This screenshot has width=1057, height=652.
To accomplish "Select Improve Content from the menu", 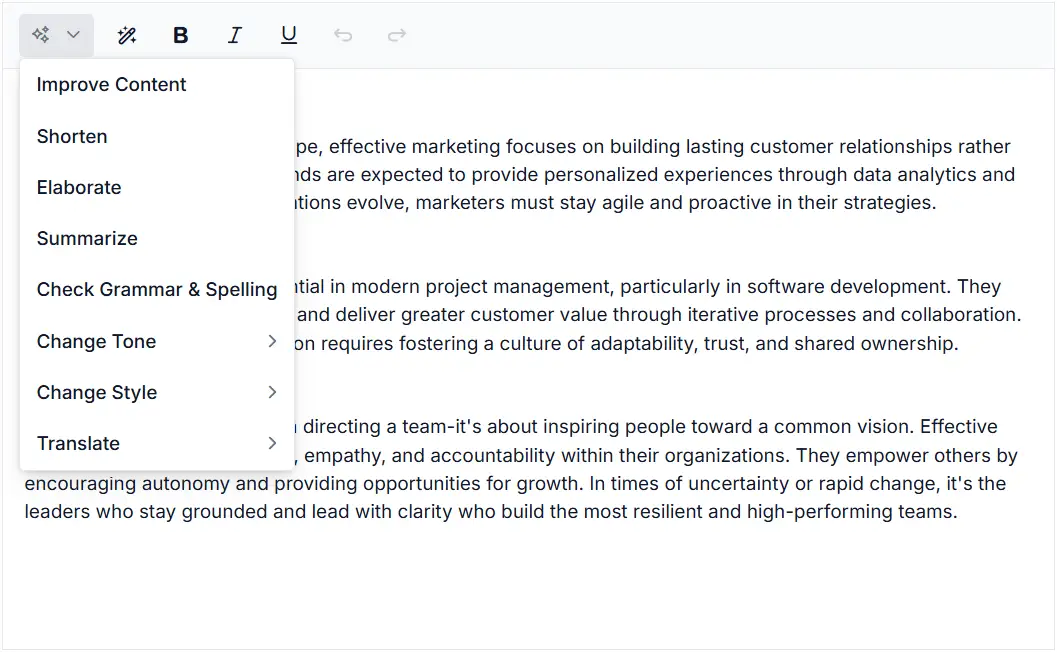I will tap(111, 85).
